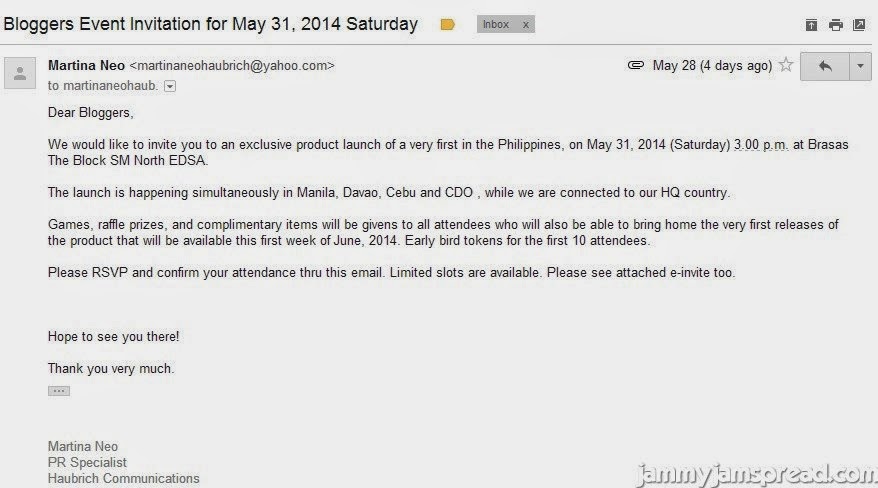Image resolution: width=878 pixels, height=488 pixels.
Task: Open the More options dropdown beside Reply
Action: pos(860,66)
